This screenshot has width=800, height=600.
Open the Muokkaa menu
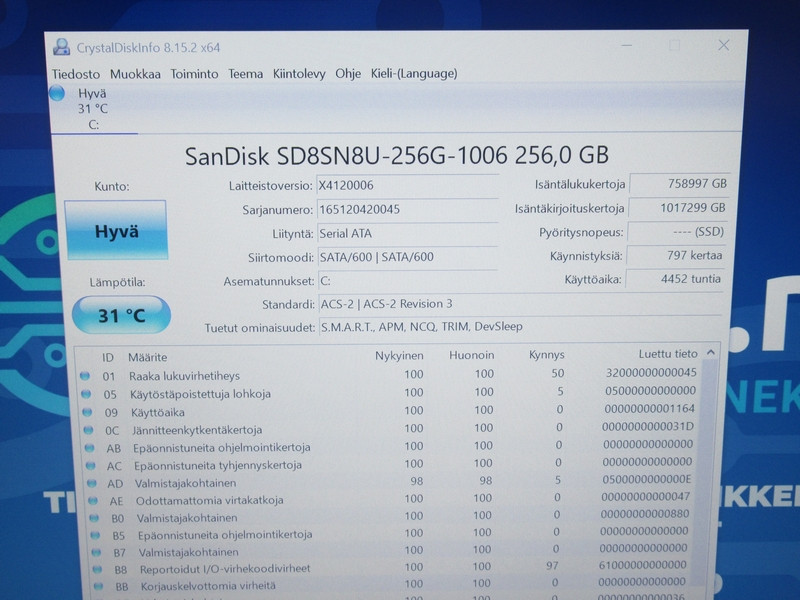tap(135, 74)
